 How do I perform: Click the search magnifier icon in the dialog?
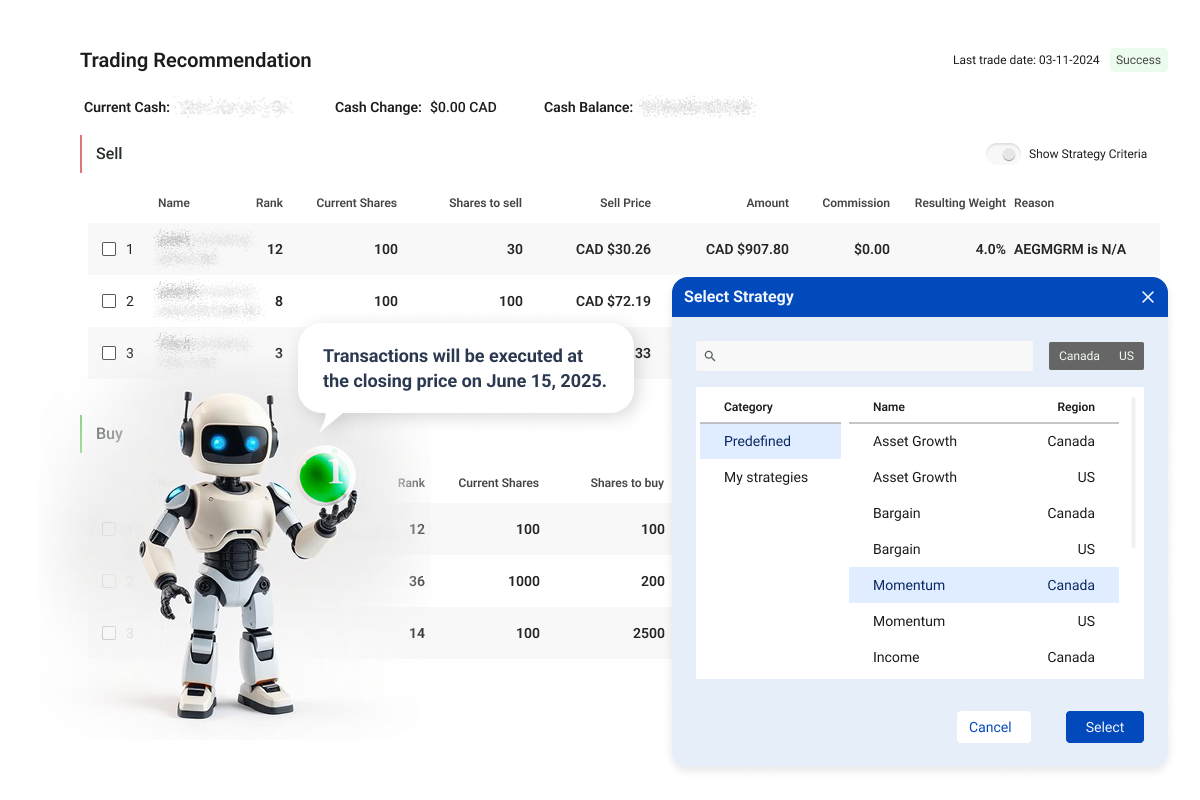[710, 355]
